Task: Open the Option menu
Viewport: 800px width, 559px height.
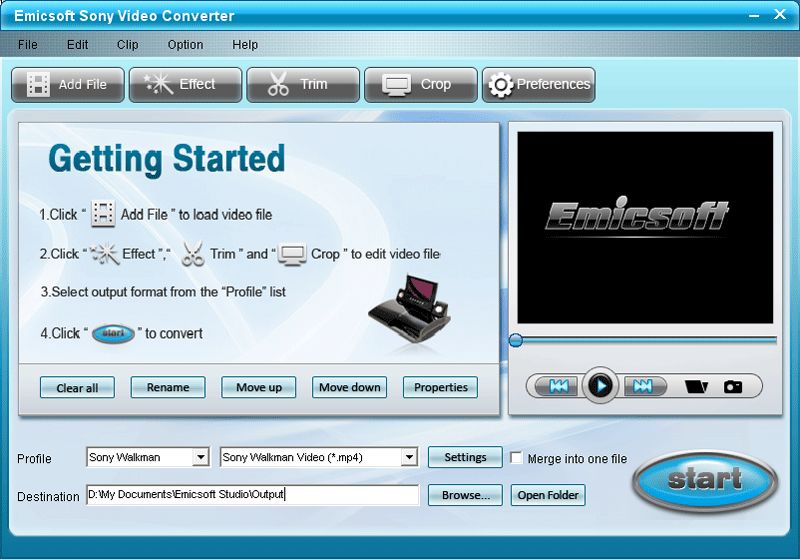Action: point(185,45)
